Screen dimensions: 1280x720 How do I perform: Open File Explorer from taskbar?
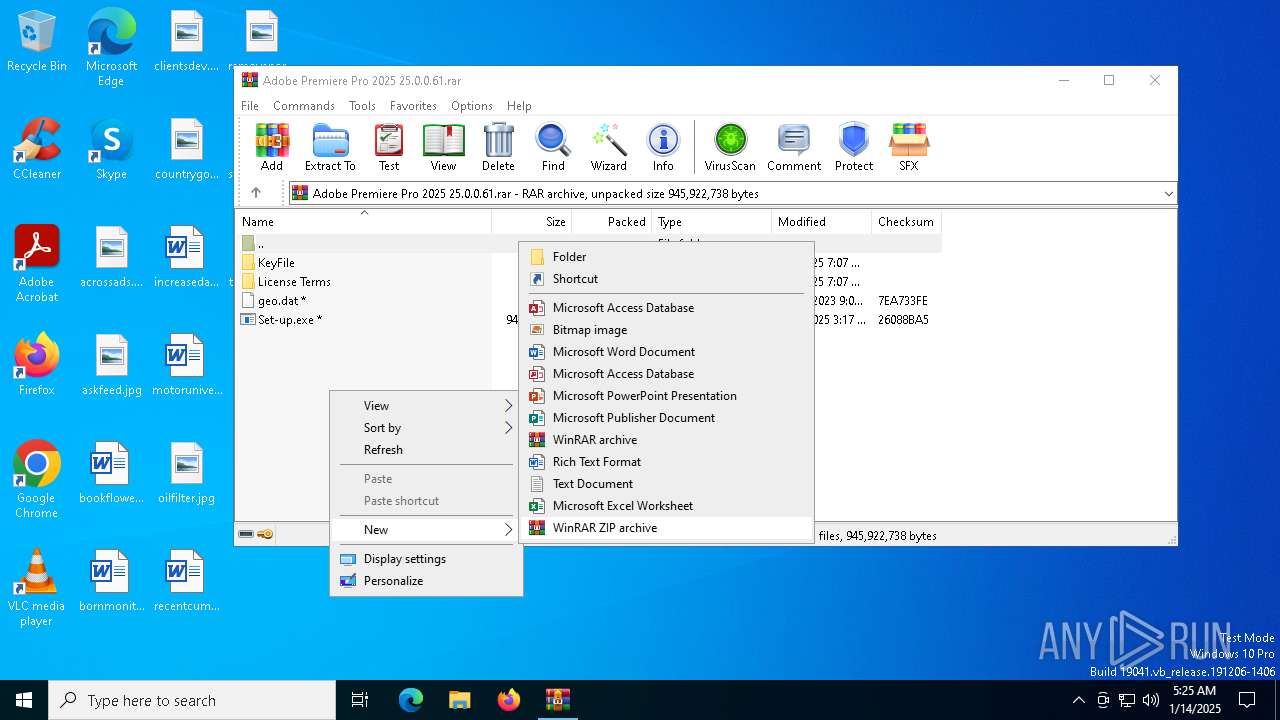click(460, 700)
